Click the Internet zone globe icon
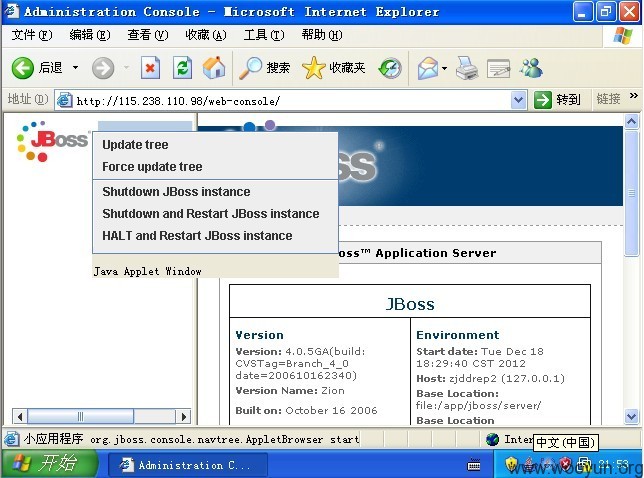644x478 pixels. point(492,439)
